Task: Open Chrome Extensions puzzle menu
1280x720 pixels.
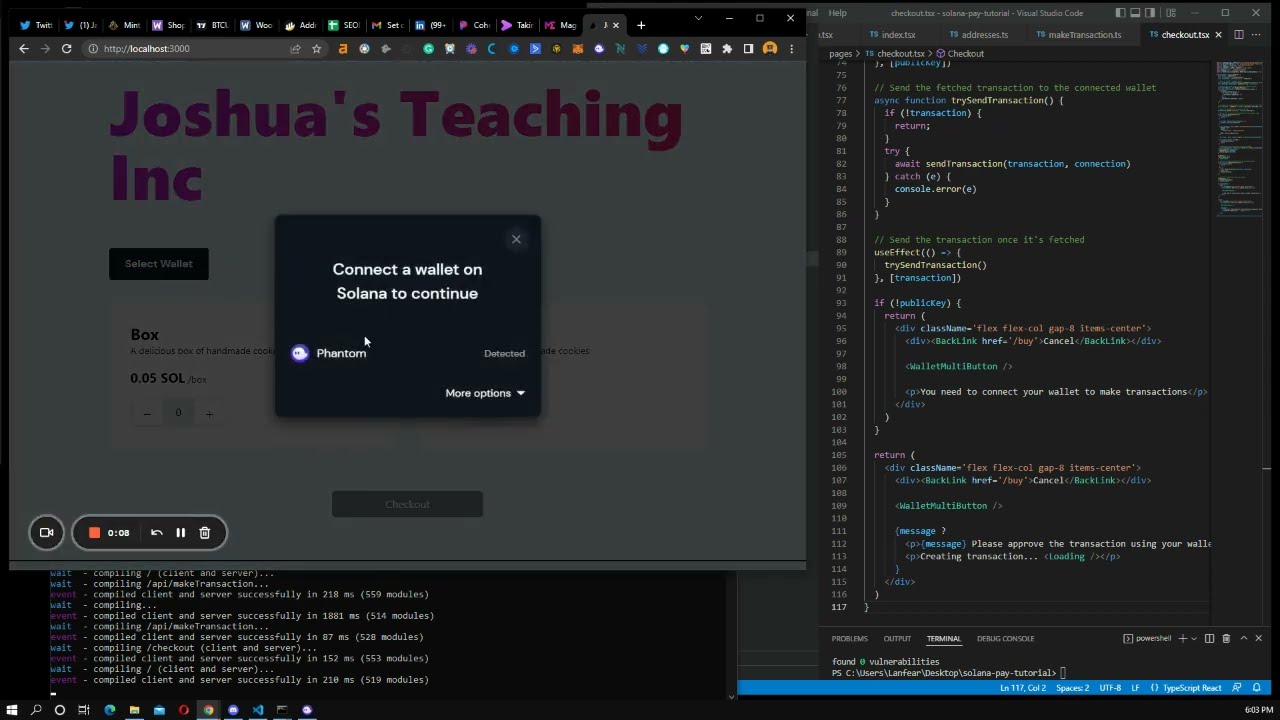Action: [x=727, y=48]
